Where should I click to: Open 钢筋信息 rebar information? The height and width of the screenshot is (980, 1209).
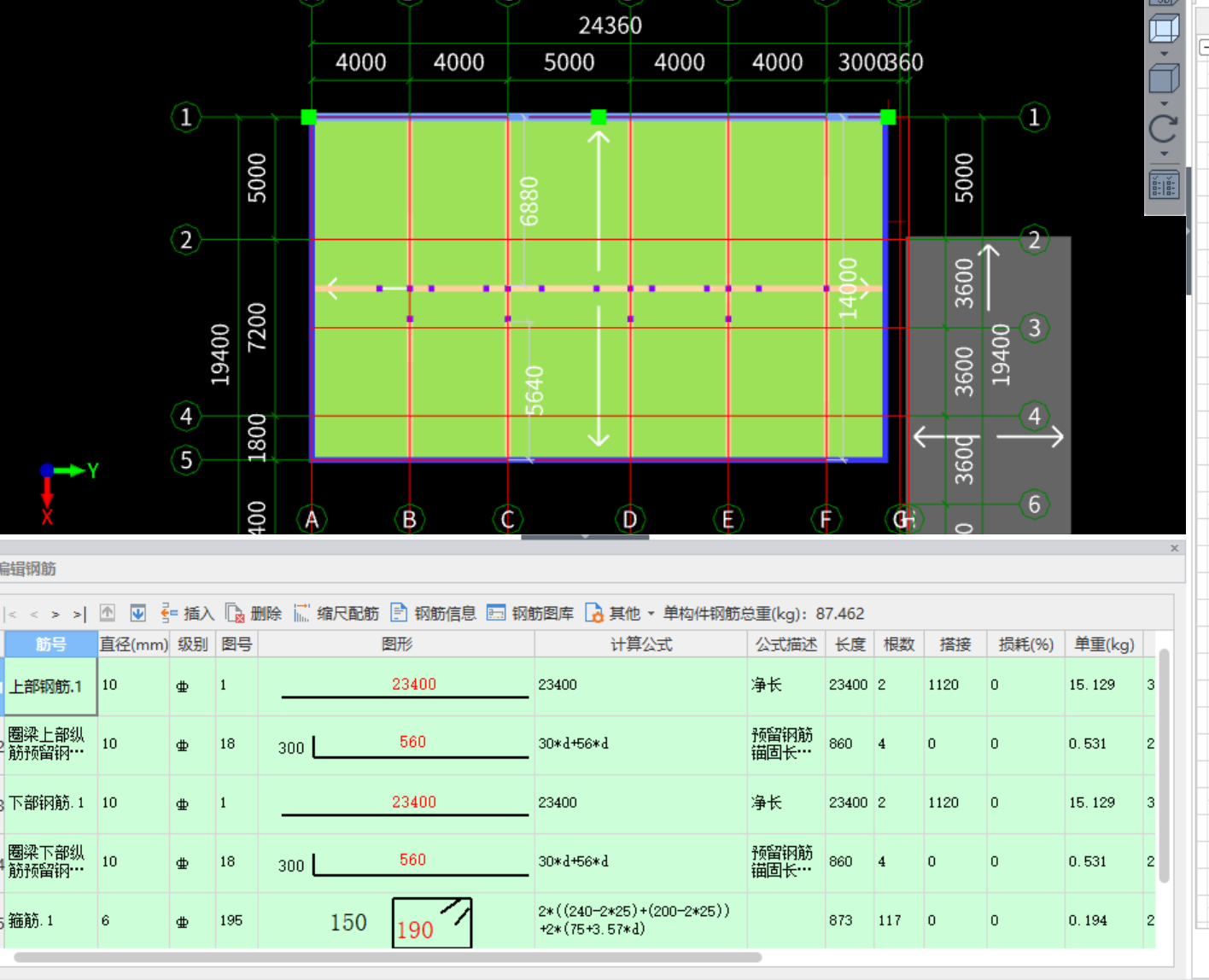click(434, 613)
